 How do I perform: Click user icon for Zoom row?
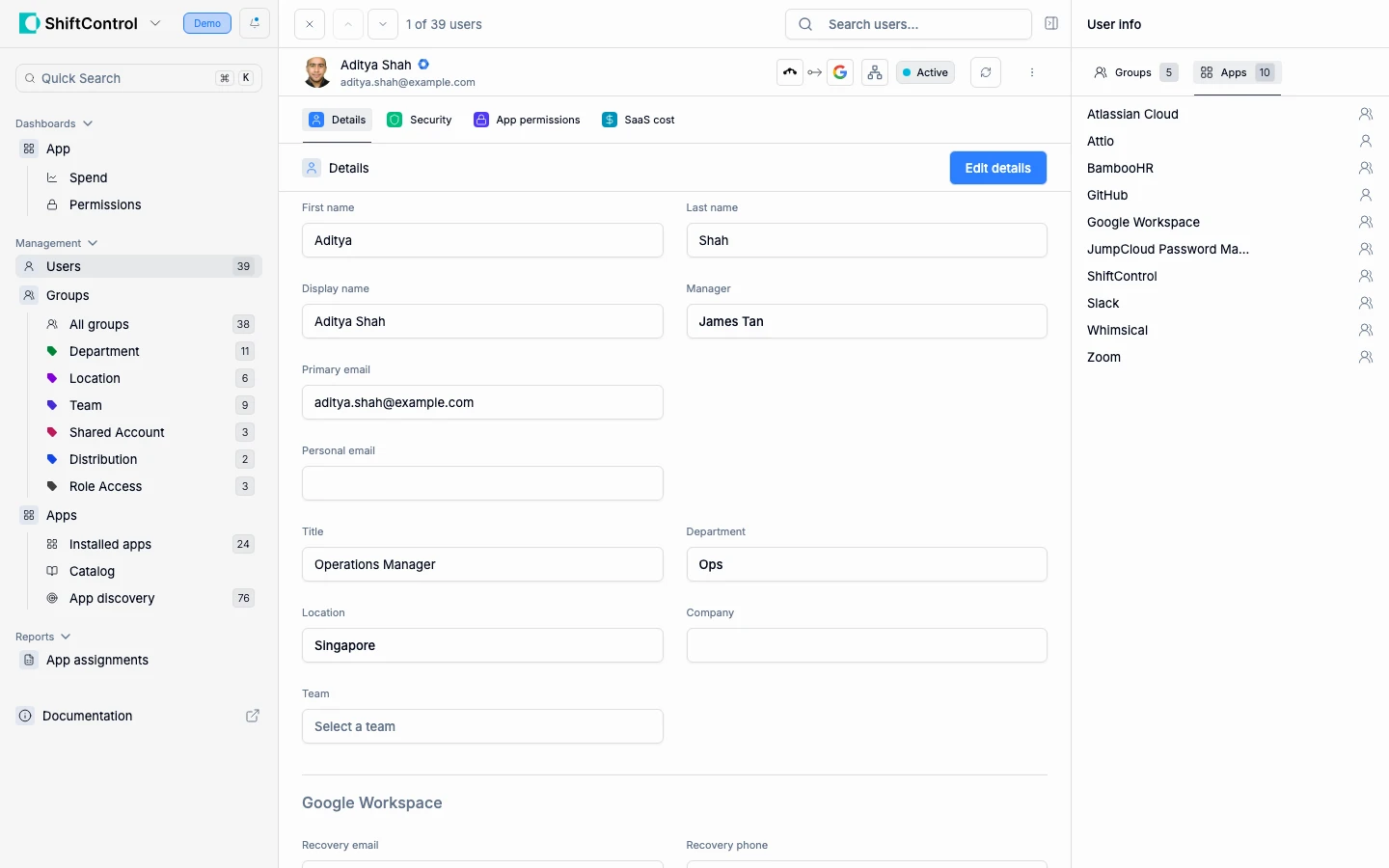[x=1366, y=357]
